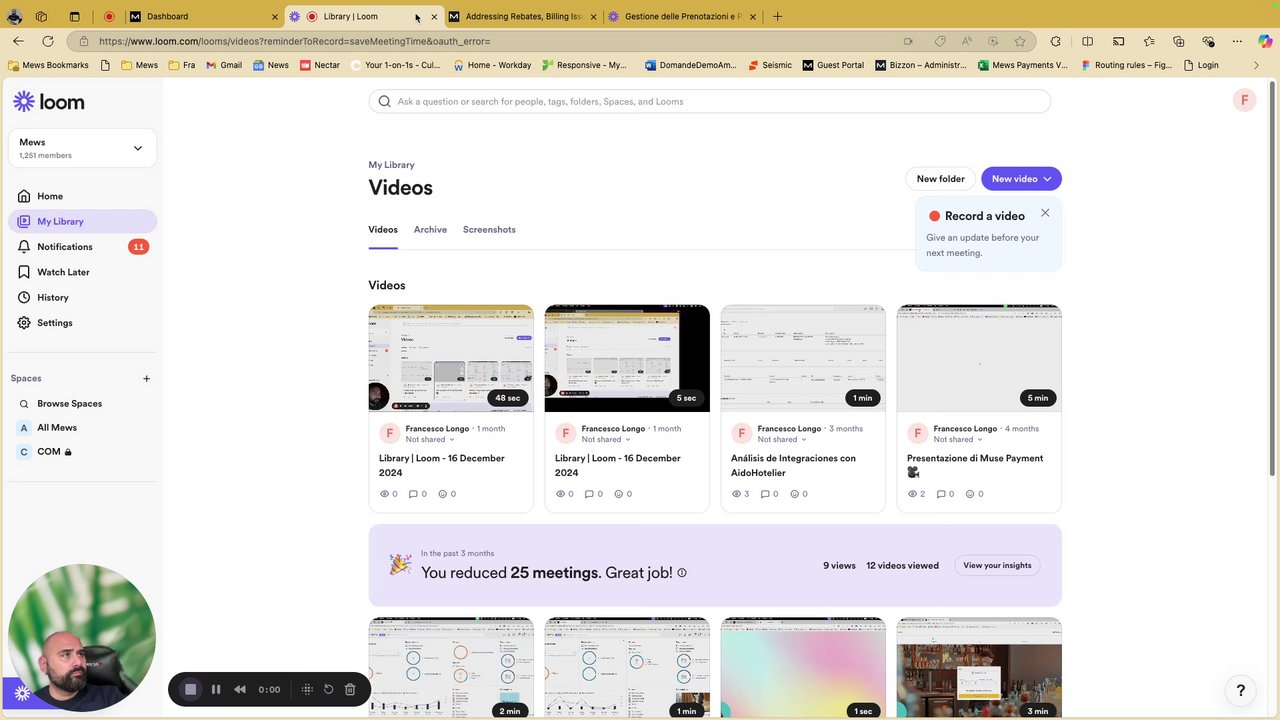Click View your insights button

click(997, 566)
